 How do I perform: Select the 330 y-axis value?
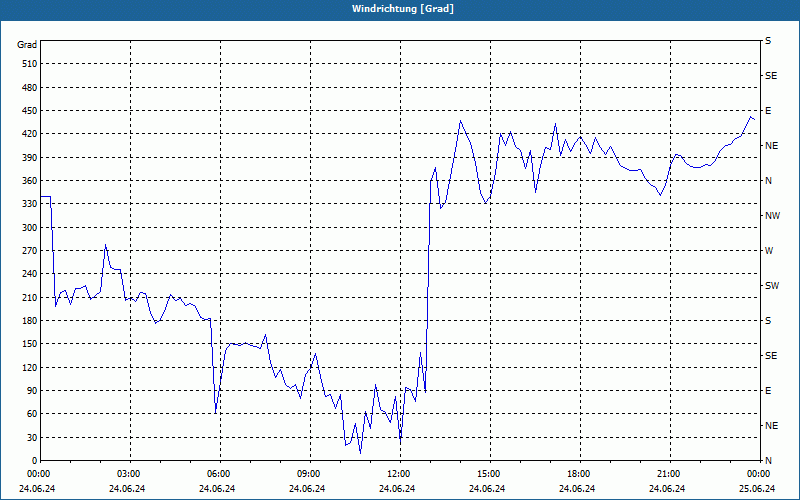coord(30,204)
